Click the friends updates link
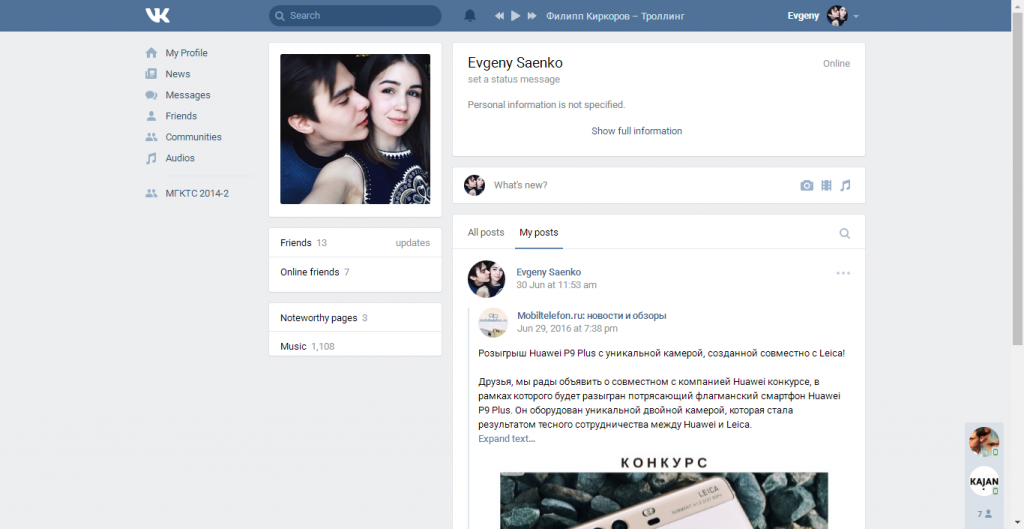This screenshot has height=529, width=1024. click(413, 243)
